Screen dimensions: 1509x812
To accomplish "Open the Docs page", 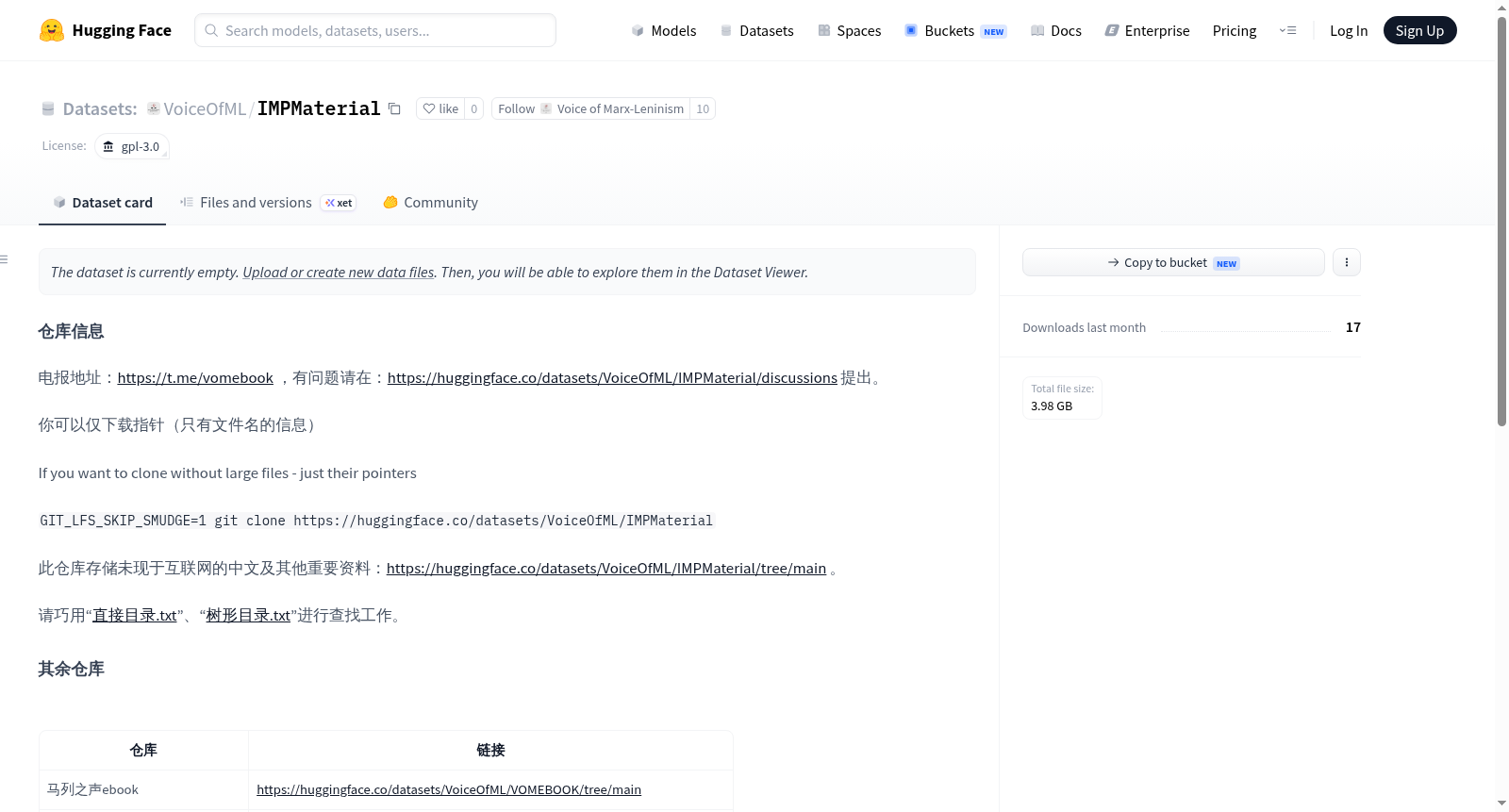I will pyautogui.click(x=1055, y=30).
